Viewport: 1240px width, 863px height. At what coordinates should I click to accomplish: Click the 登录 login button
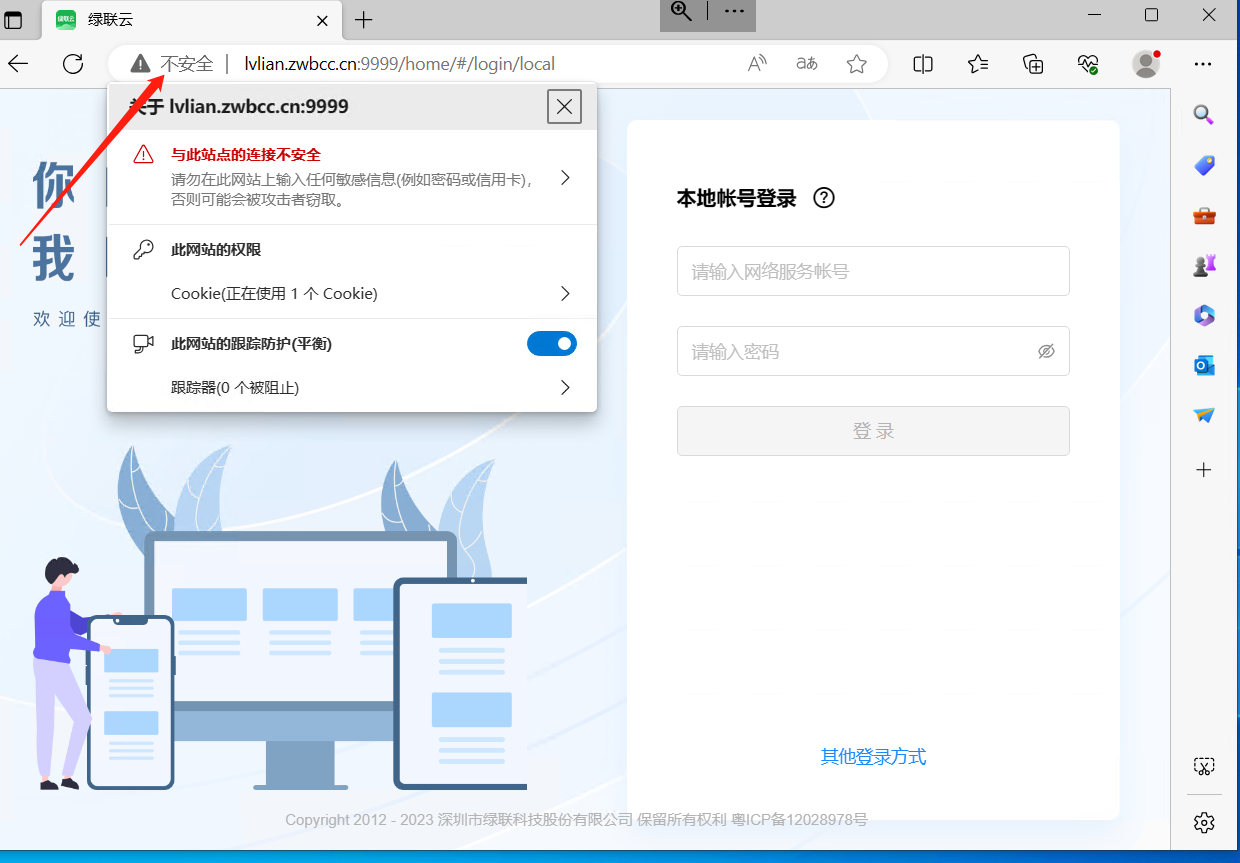tap(873, 431)
